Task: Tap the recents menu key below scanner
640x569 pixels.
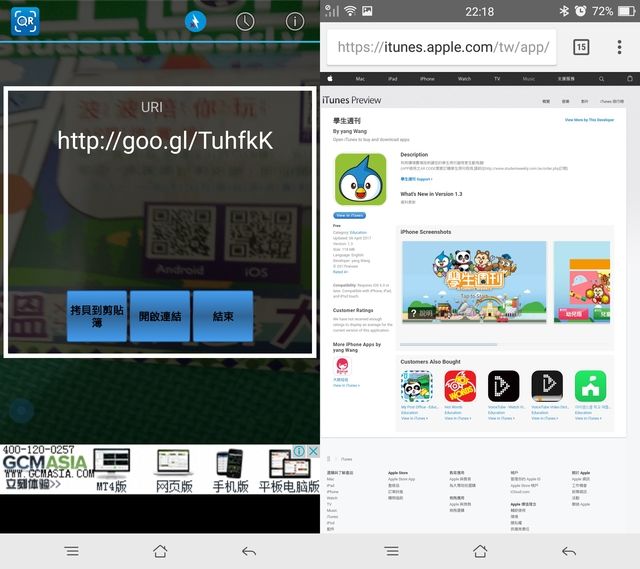Action: coord(72,551)
